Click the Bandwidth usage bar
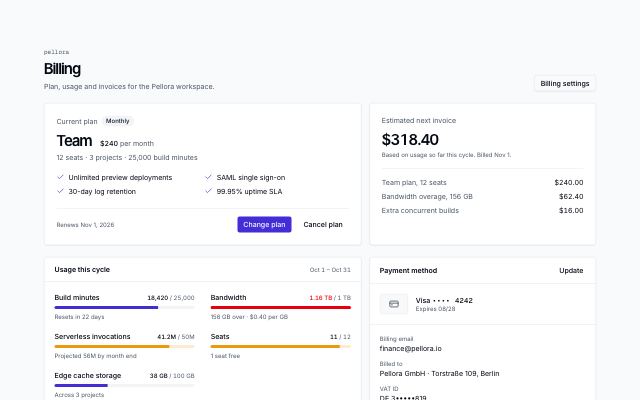This screenshot has width=640, height=400. pyautogui.click(x=281, y=307)
